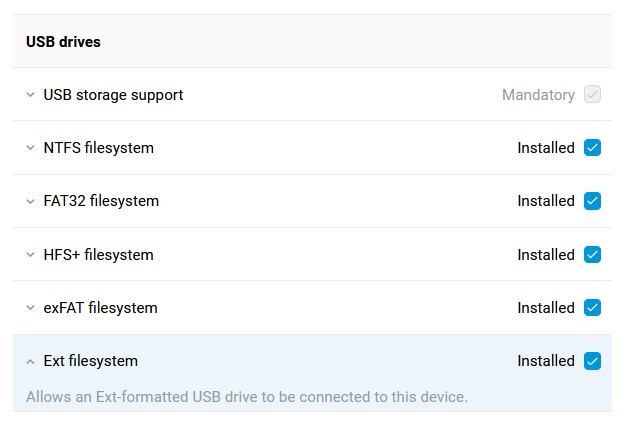Click the Ext-formatted USB drive description text

[x=246, y=397]
